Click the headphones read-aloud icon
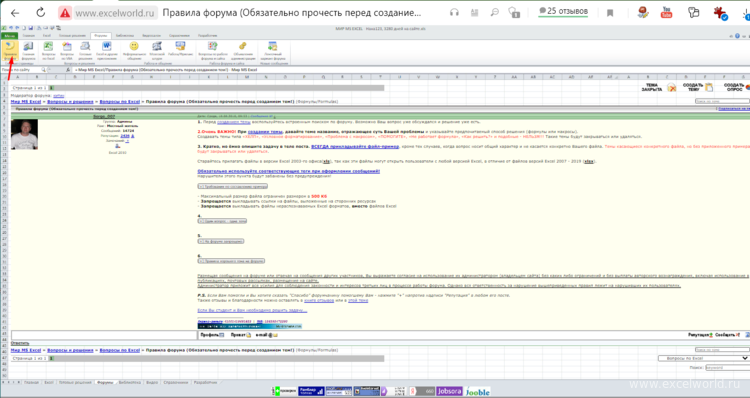 pos(454,13)
